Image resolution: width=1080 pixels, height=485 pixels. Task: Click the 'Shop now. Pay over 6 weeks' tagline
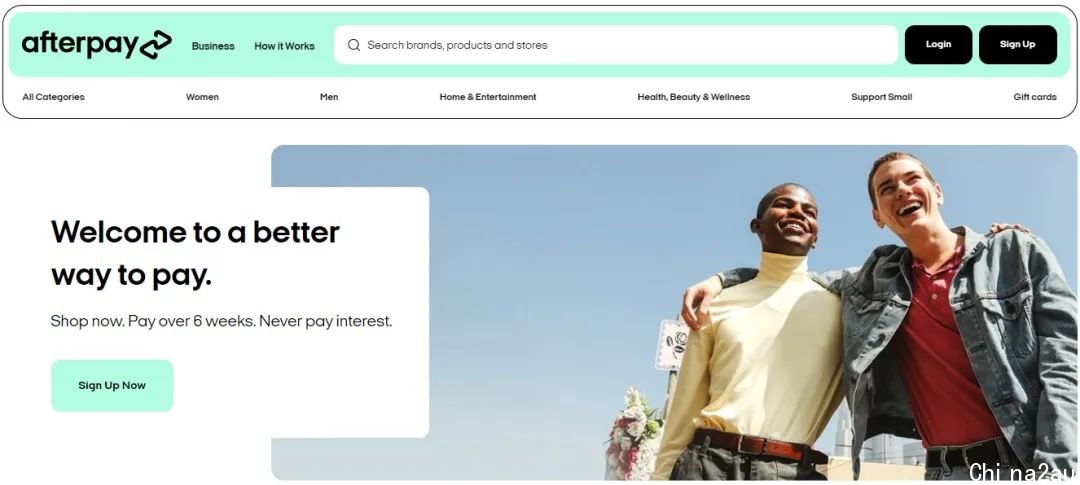221,321
